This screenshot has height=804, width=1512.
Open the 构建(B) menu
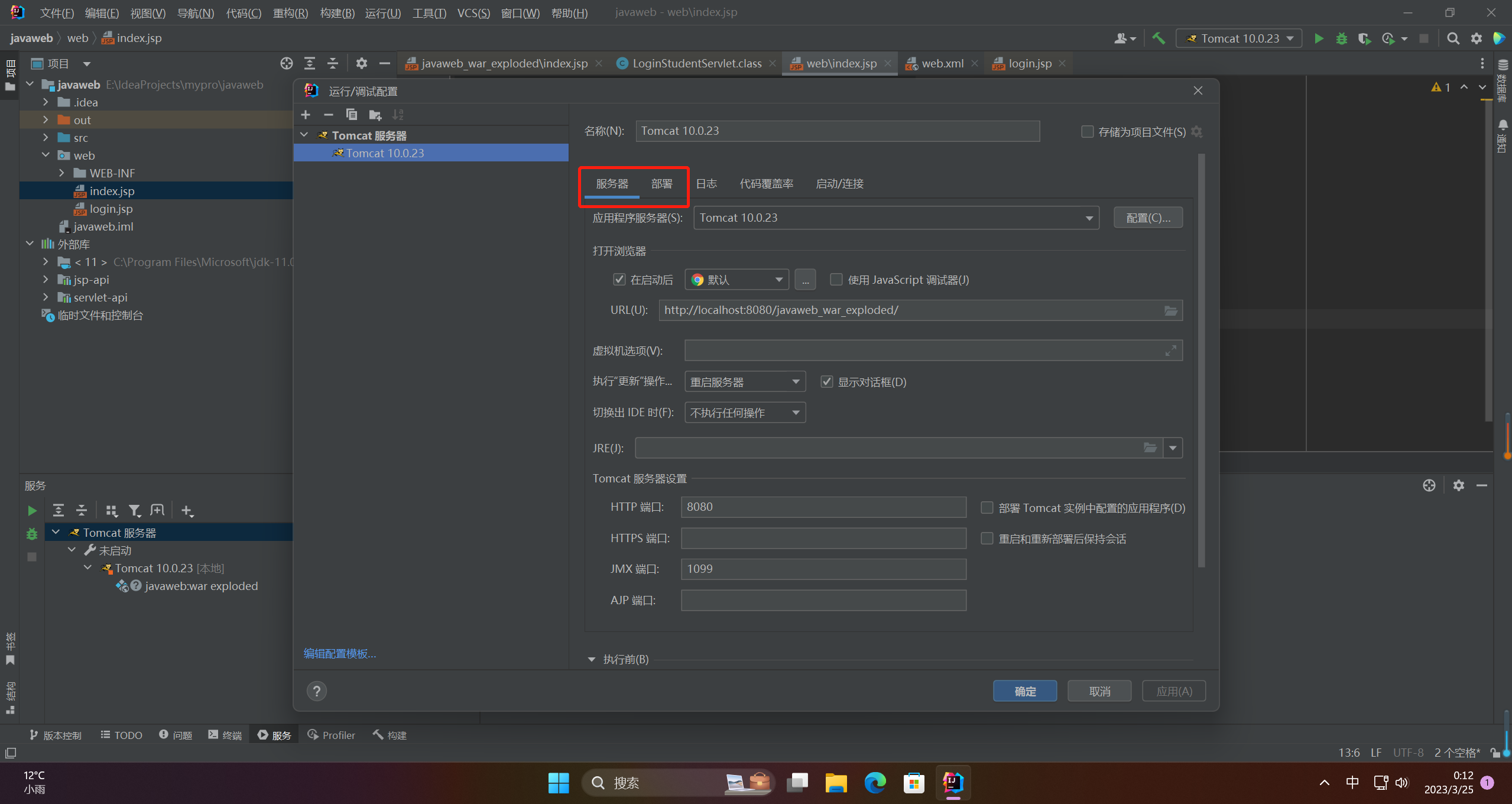(337, 12)
